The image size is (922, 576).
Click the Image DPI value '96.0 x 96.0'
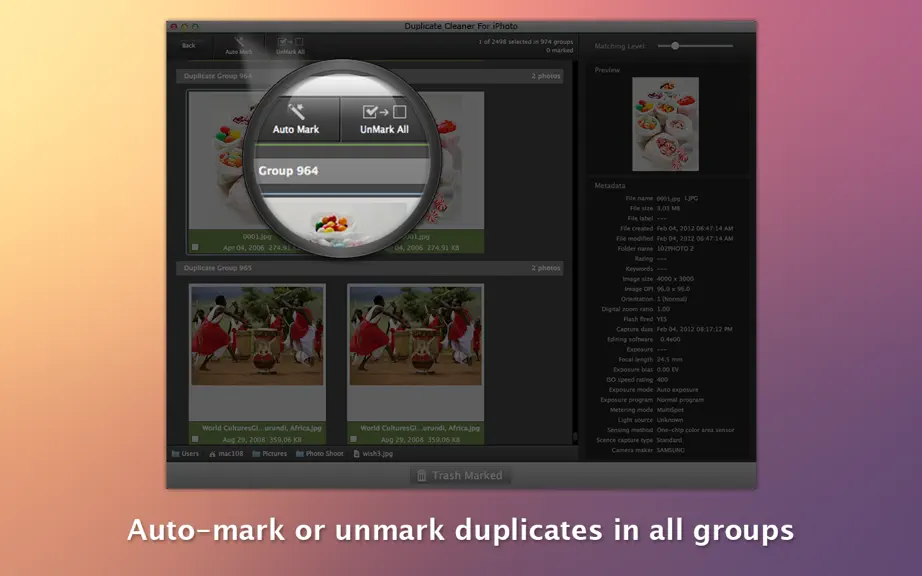[x=673, y=289]
